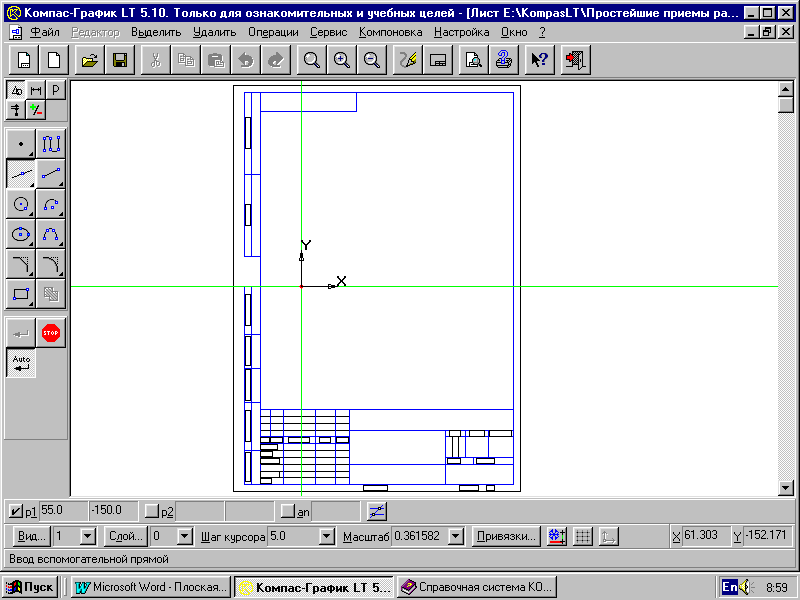Activate context help pointer
The image size is (800, 600).
pos(539,60)
